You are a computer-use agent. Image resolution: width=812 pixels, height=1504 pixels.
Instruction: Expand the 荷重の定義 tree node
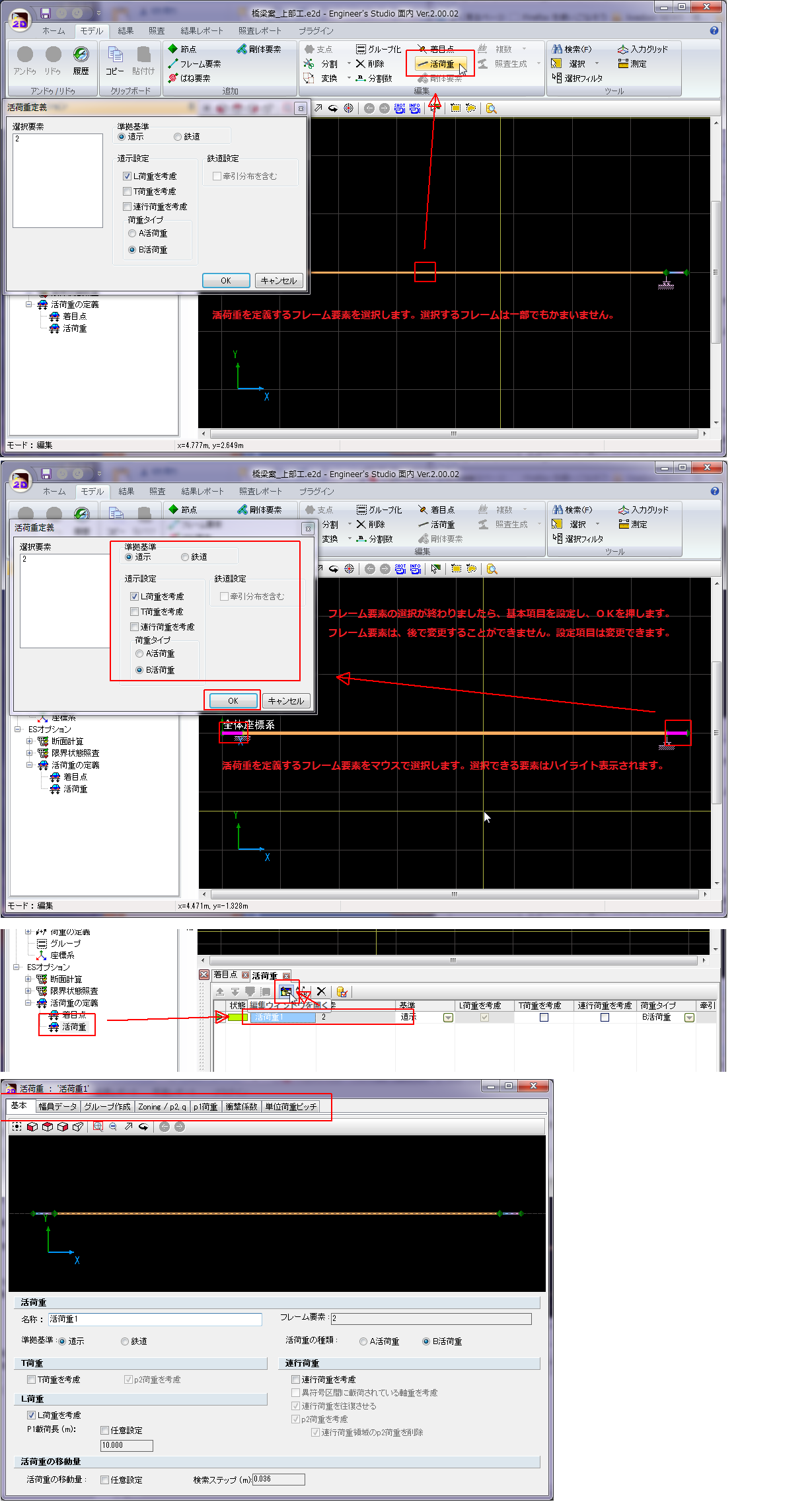[x=28, y=932]
